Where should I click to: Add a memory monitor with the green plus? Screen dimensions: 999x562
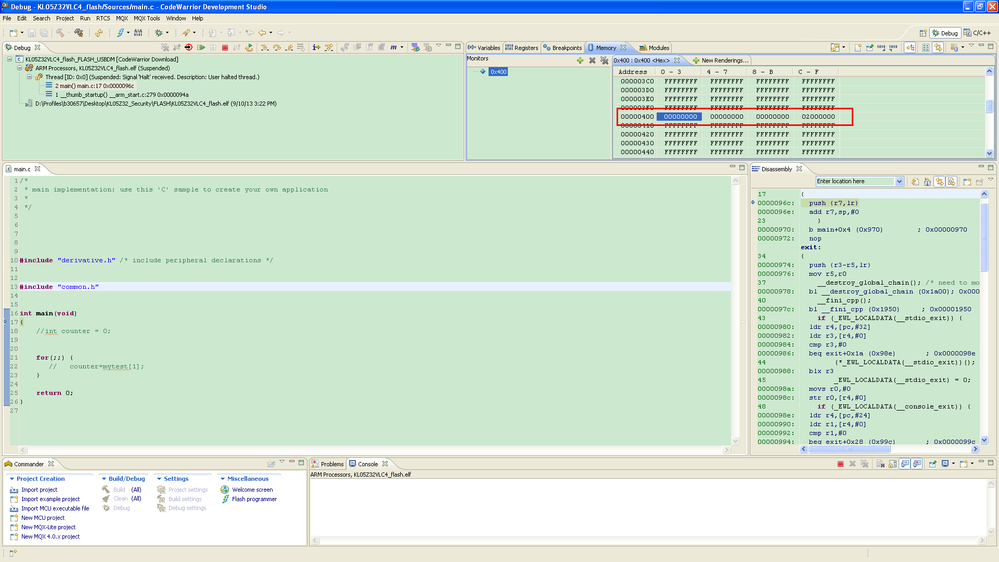[x=580, y=61]
